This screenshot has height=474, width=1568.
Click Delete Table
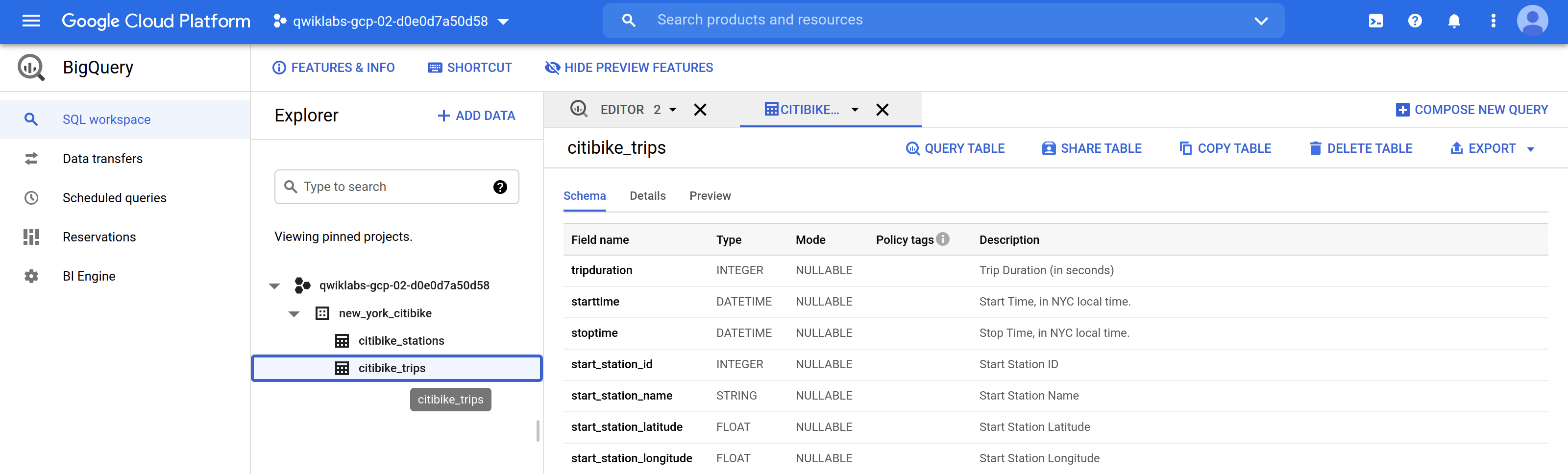coord(1360,148)
